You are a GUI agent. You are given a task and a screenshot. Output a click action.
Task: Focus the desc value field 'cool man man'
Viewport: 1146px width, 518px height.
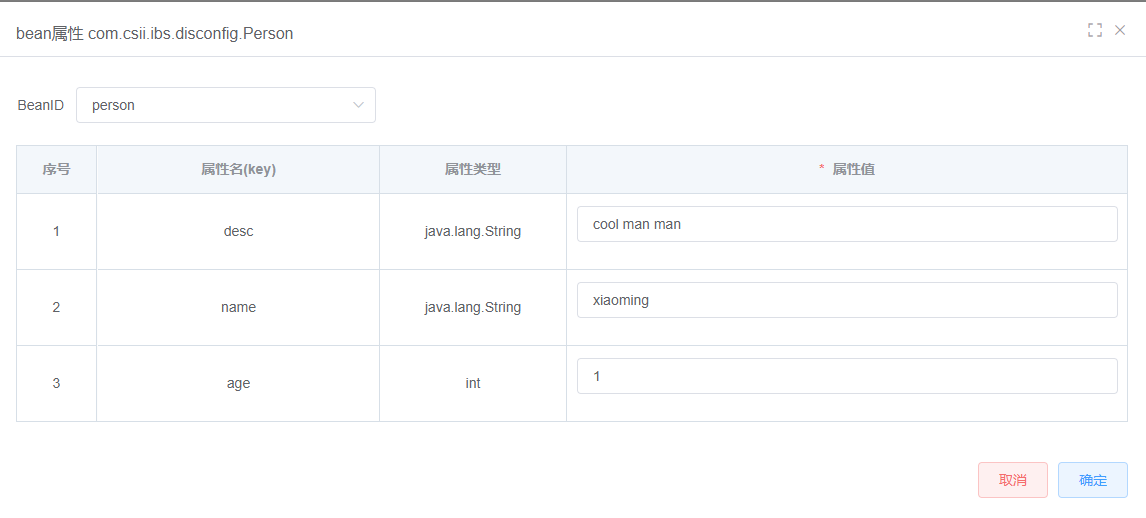click(847, 224)
